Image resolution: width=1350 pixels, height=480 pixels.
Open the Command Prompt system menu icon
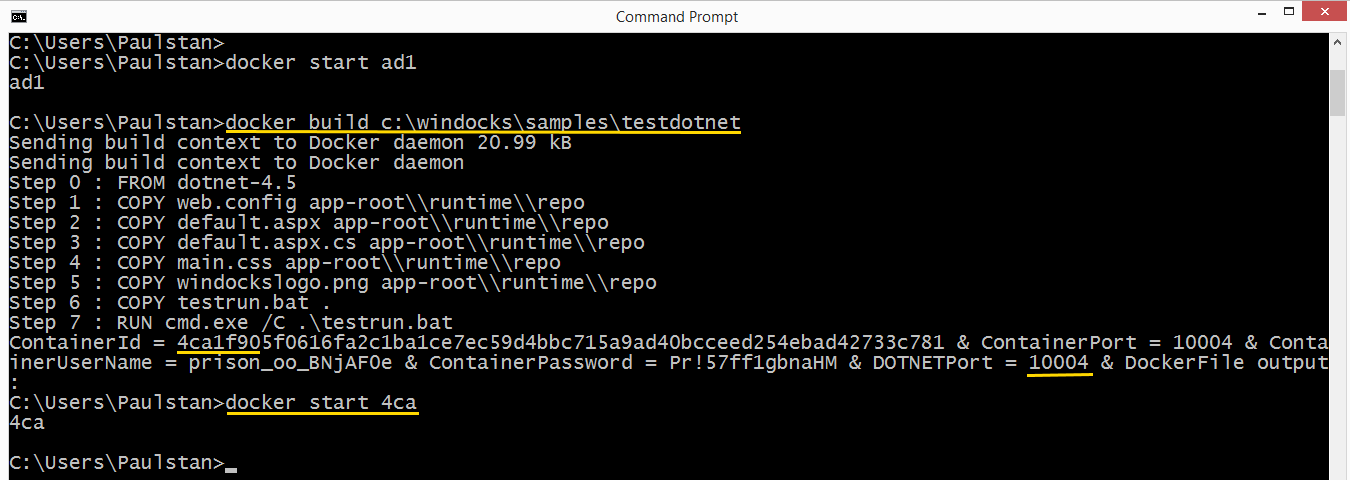(18, 15)
